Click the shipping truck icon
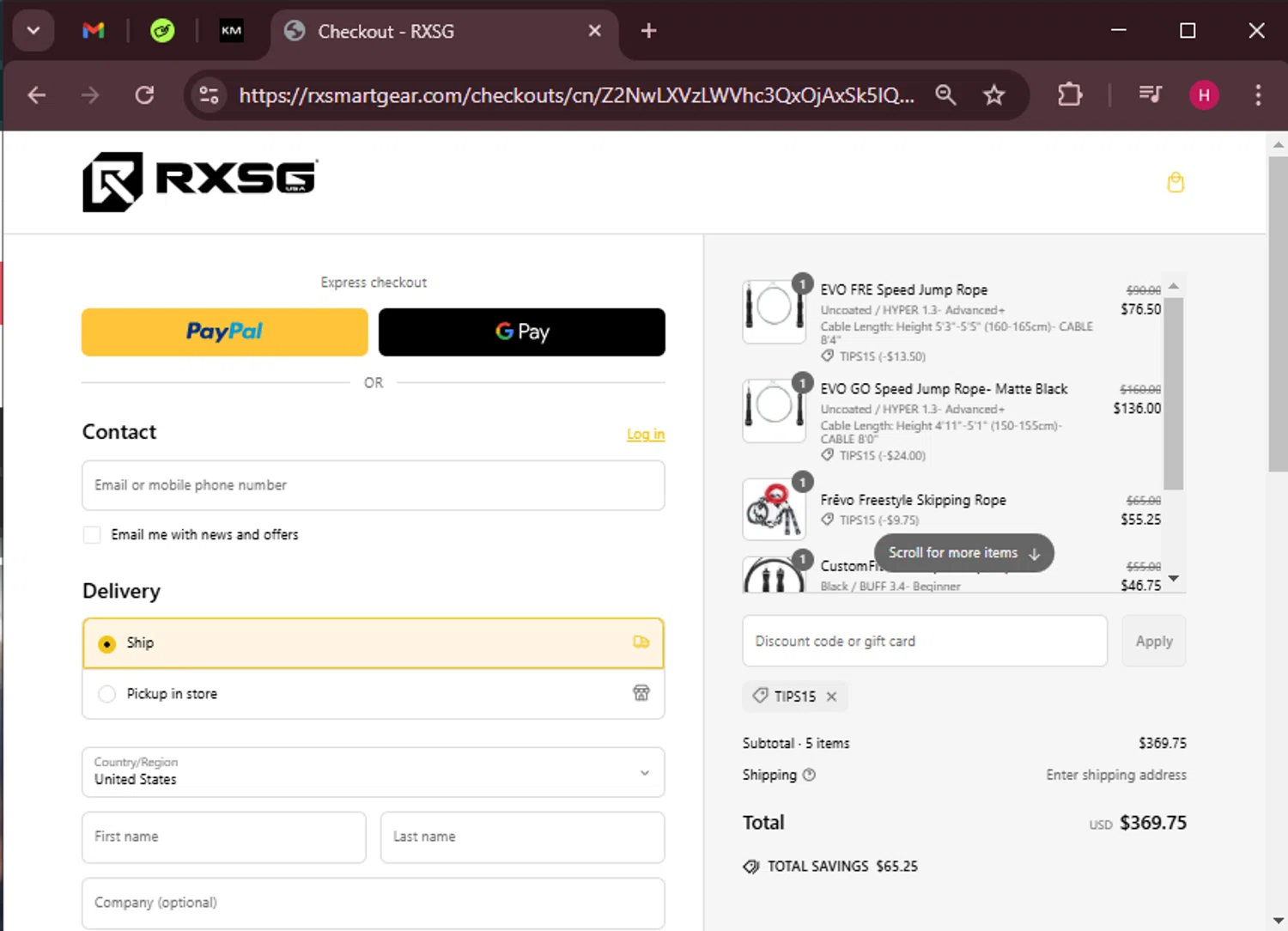This screenshot has width=1288, height=931. 641,642
